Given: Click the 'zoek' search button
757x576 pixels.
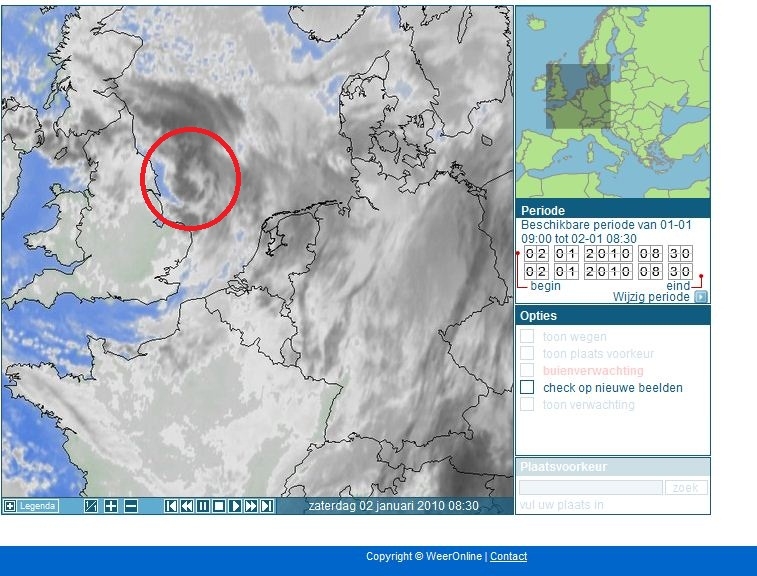Looking at the screenshot, I should (x=686, y=488).
